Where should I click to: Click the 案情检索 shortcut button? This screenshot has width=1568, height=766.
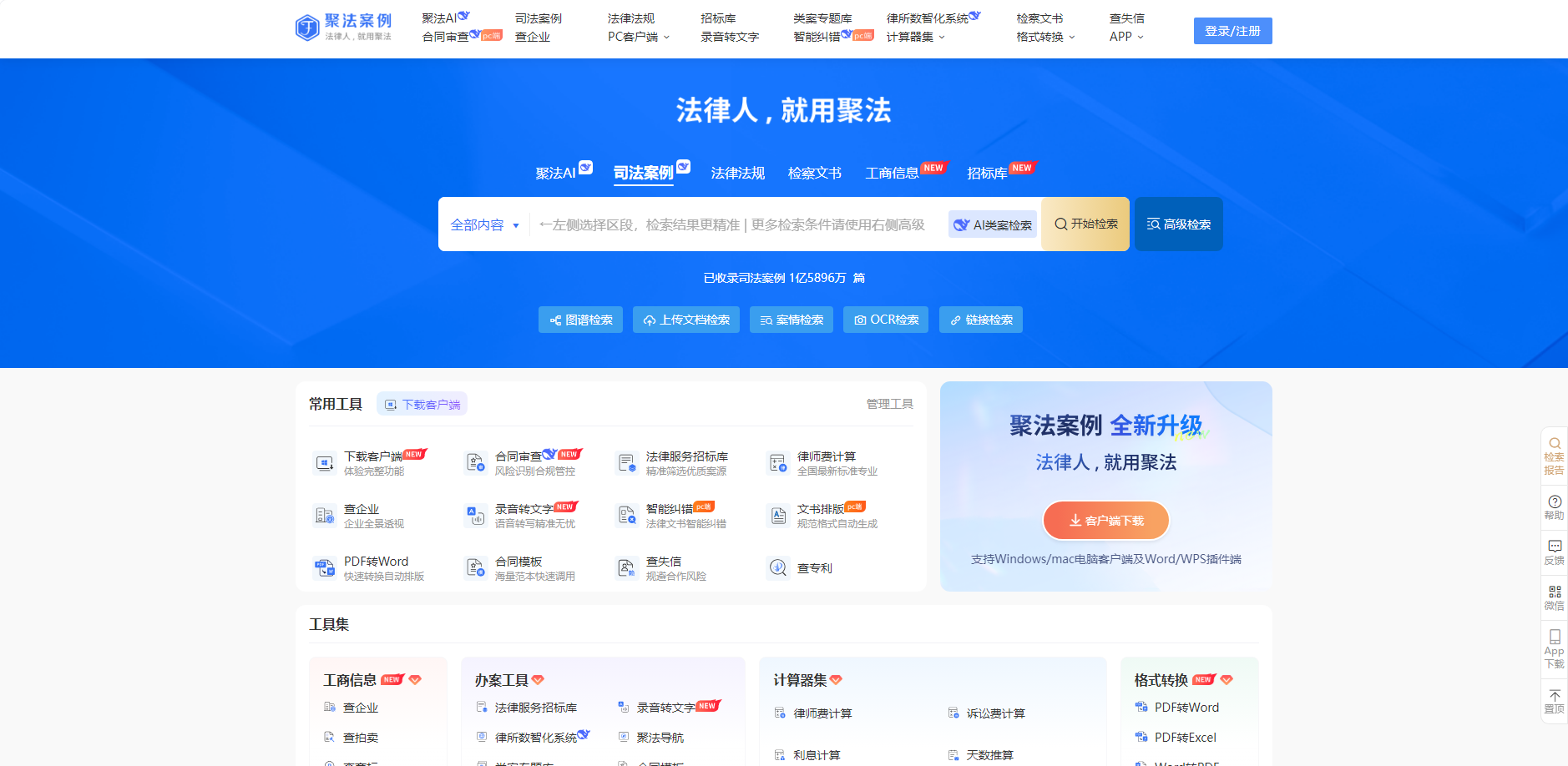point(792,320)
